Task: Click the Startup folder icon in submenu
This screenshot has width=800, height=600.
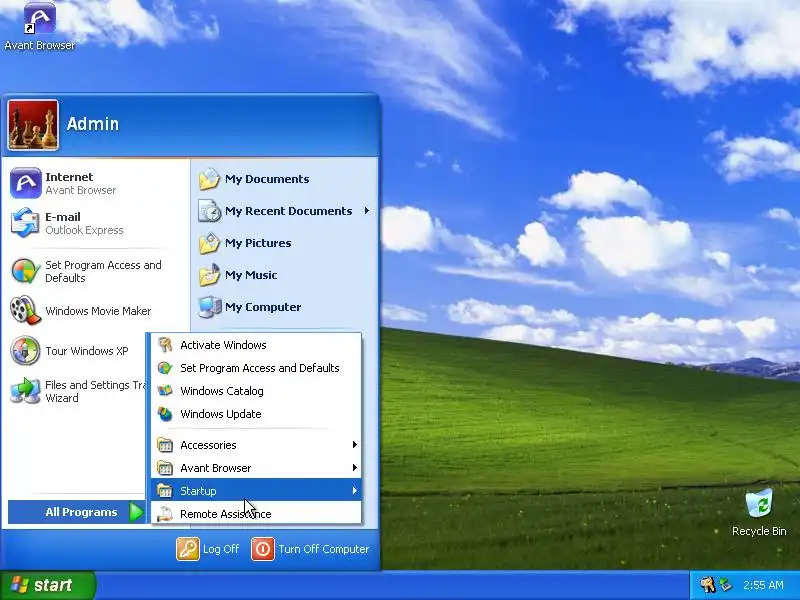Action: pyautogui.click(x=165, y=491)
